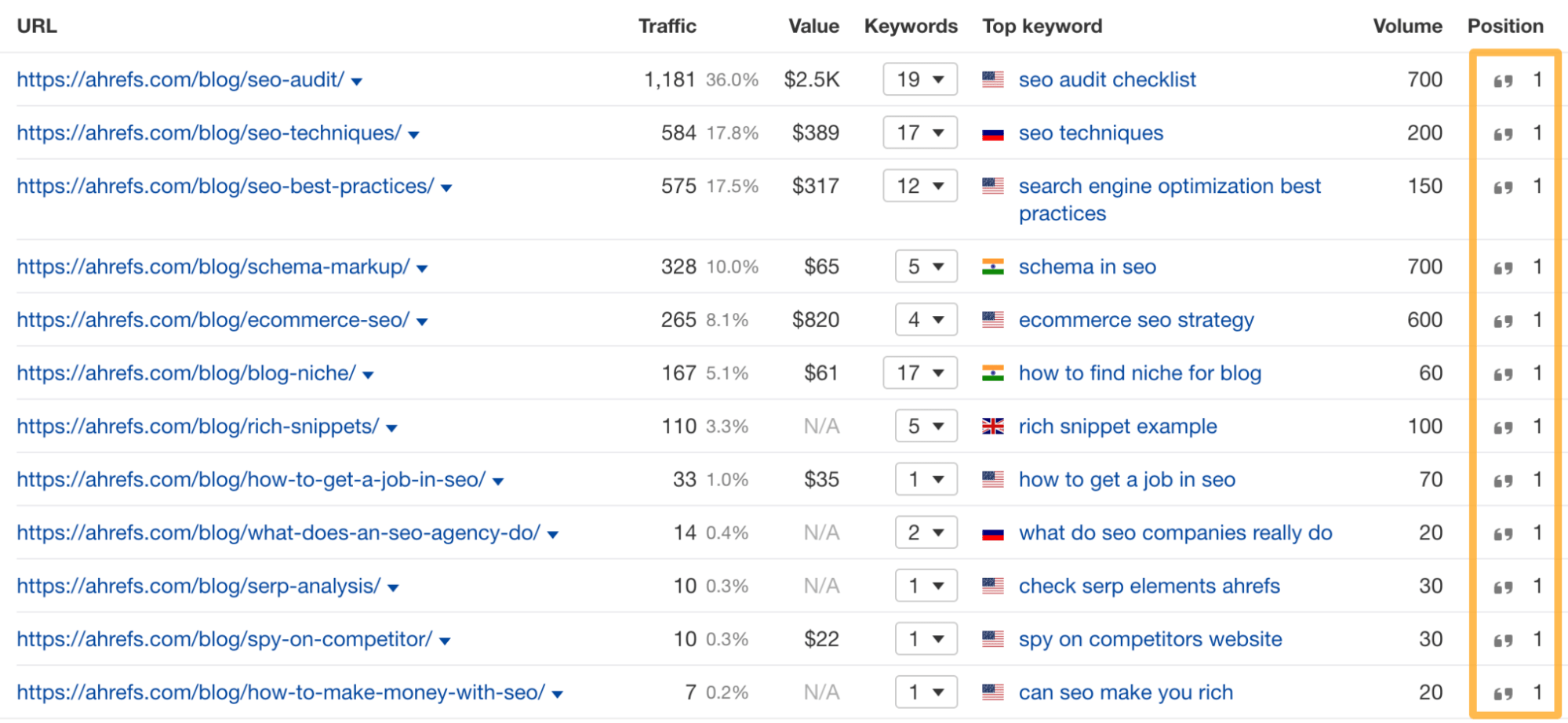Open the keywords dropdown for schema-markup
The height and width of the screenshot is (723, 1568).
(926, 267)
